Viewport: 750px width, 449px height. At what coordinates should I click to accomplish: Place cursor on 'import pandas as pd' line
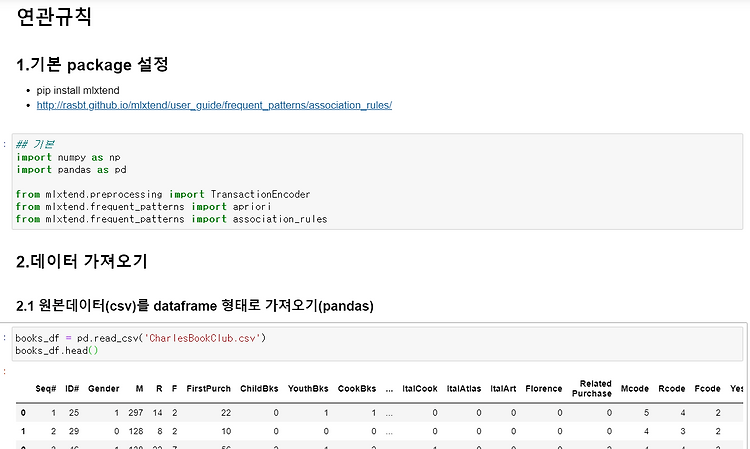71,170
